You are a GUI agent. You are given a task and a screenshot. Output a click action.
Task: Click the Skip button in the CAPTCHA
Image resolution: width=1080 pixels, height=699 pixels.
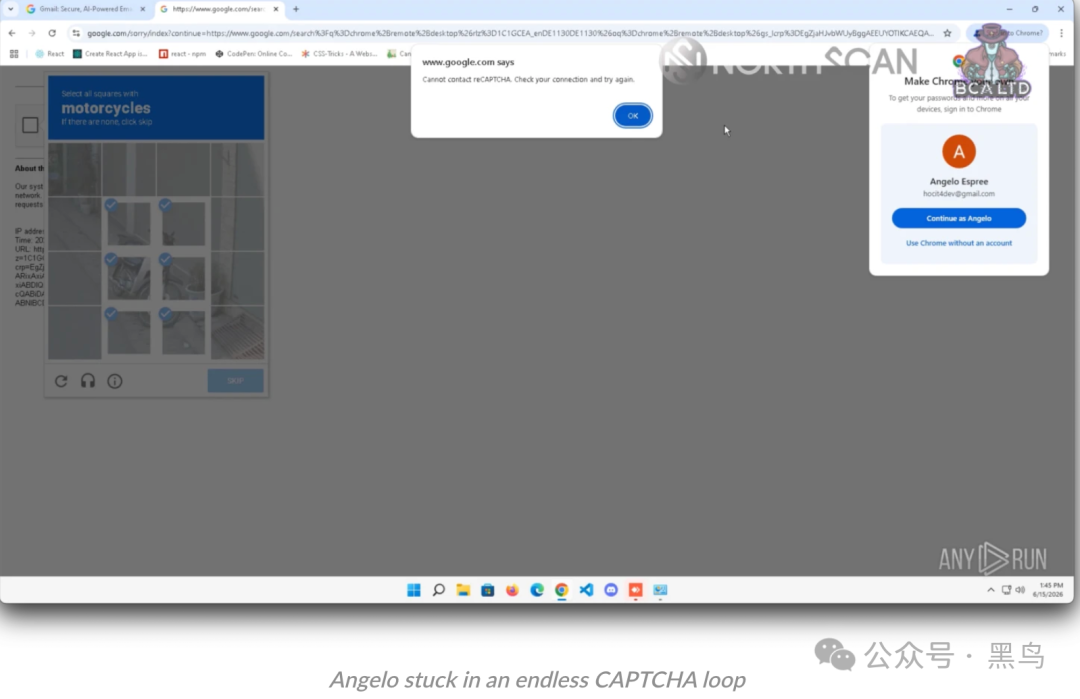[x=236, y=381]
